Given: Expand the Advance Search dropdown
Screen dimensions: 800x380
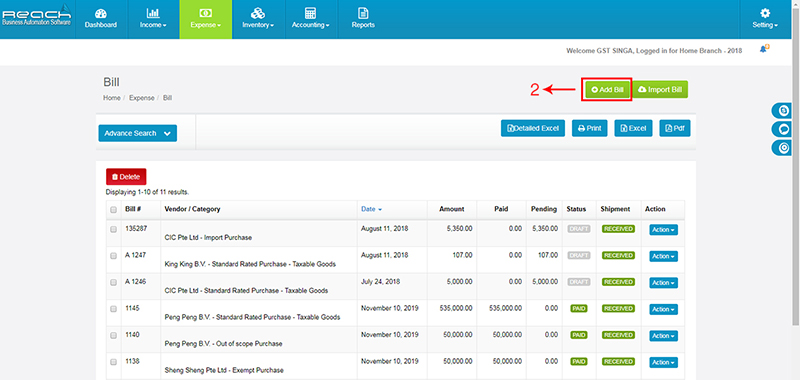Looking at the screenshot, I should (x=138, y=133).
